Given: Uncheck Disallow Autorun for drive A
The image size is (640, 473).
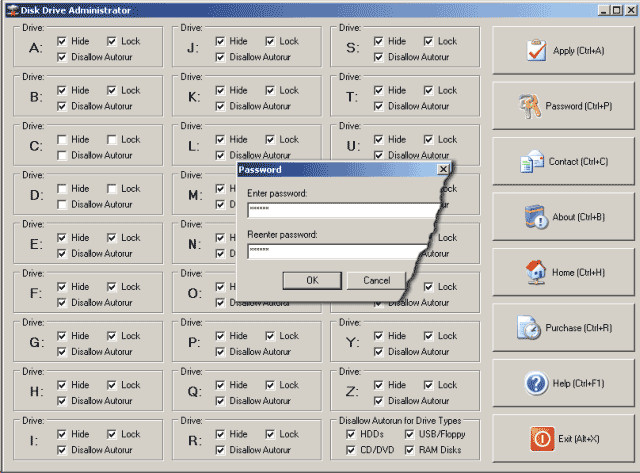Looking at the screenshot, I should coord(64,57).
